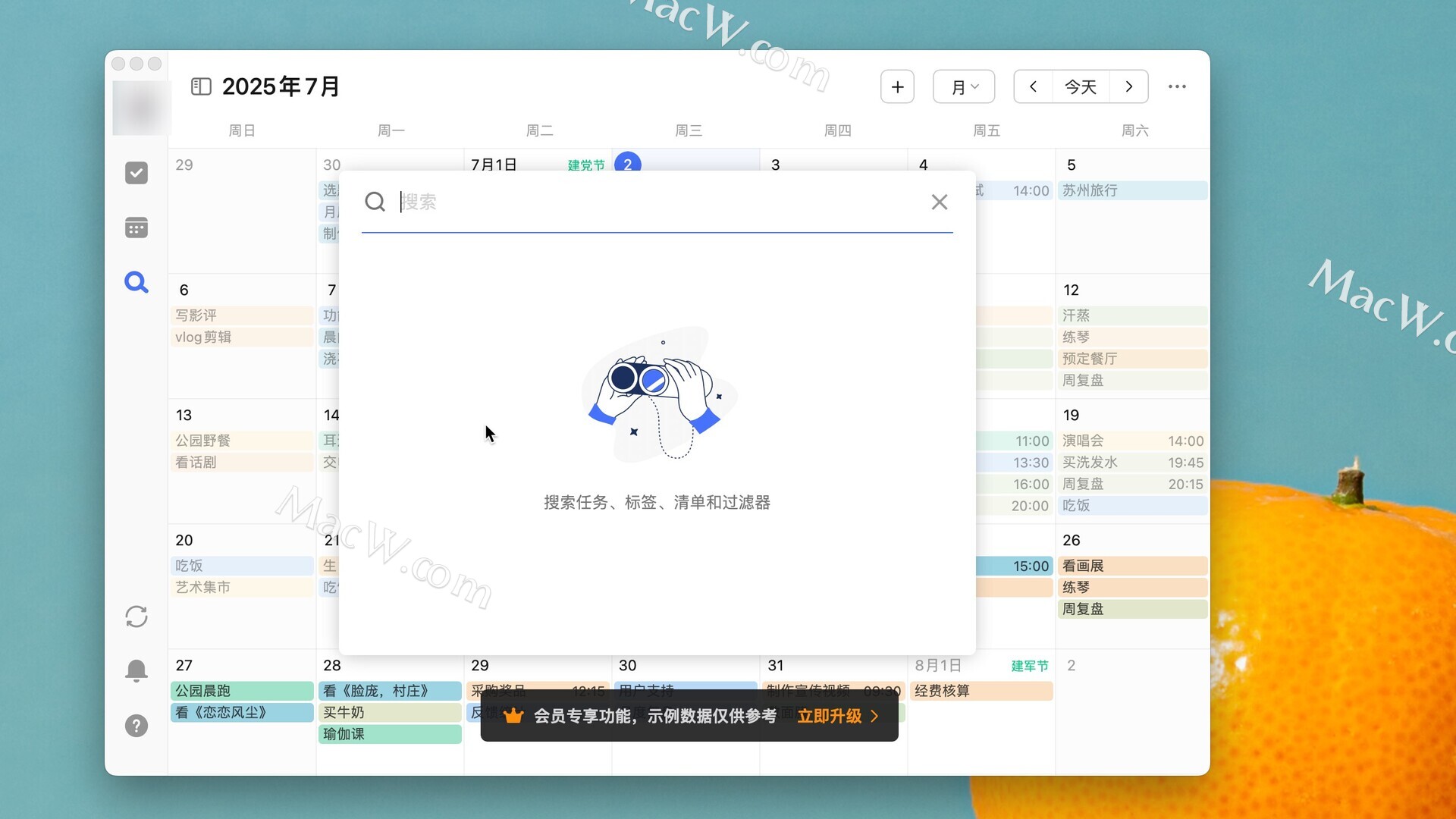
Task: Open the 周复盘 event on the 26th
Action: pyautogui.click(x=1132, y=609)
